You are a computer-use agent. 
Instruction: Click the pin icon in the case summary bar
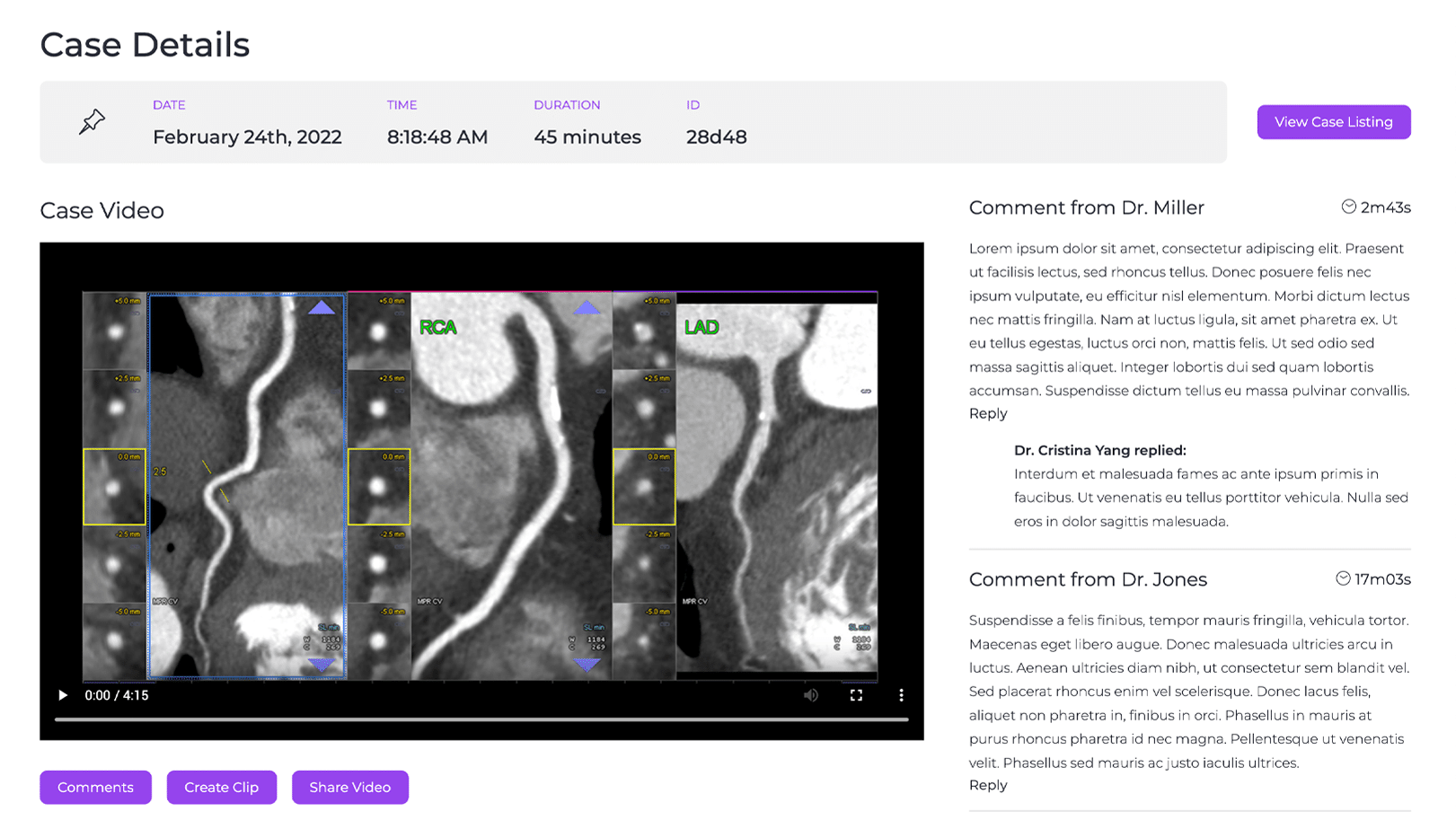tap(93, 121)
